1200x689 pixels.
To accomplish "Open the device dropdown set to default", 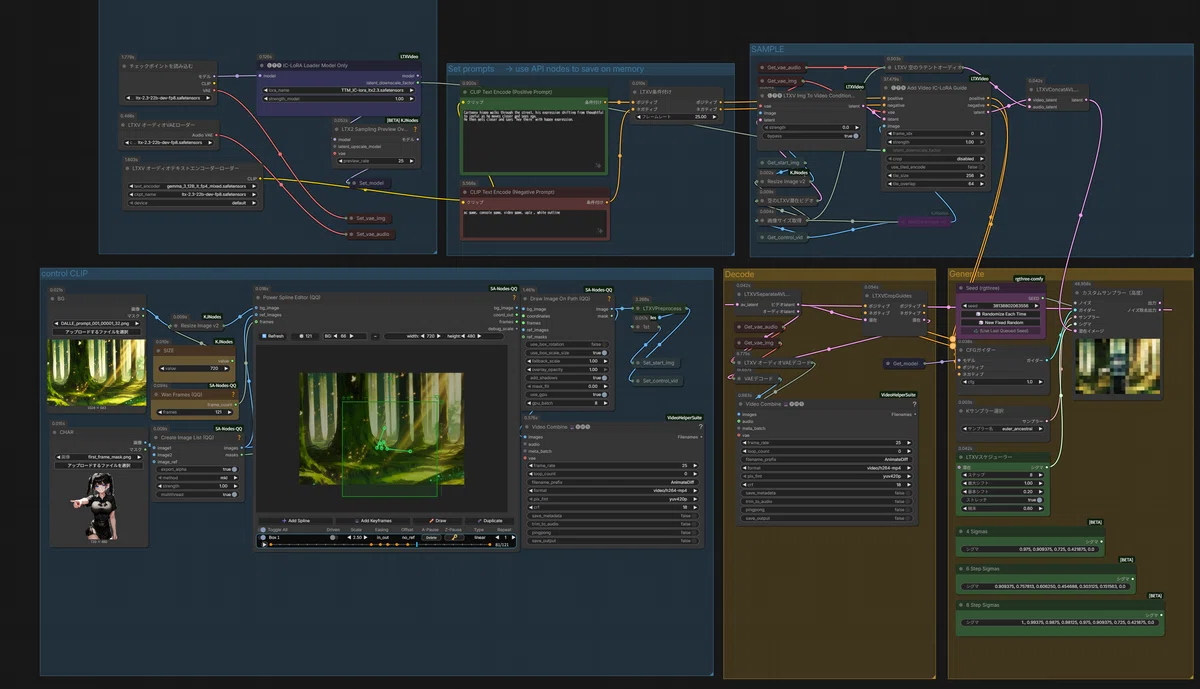I will coord(193,203).
